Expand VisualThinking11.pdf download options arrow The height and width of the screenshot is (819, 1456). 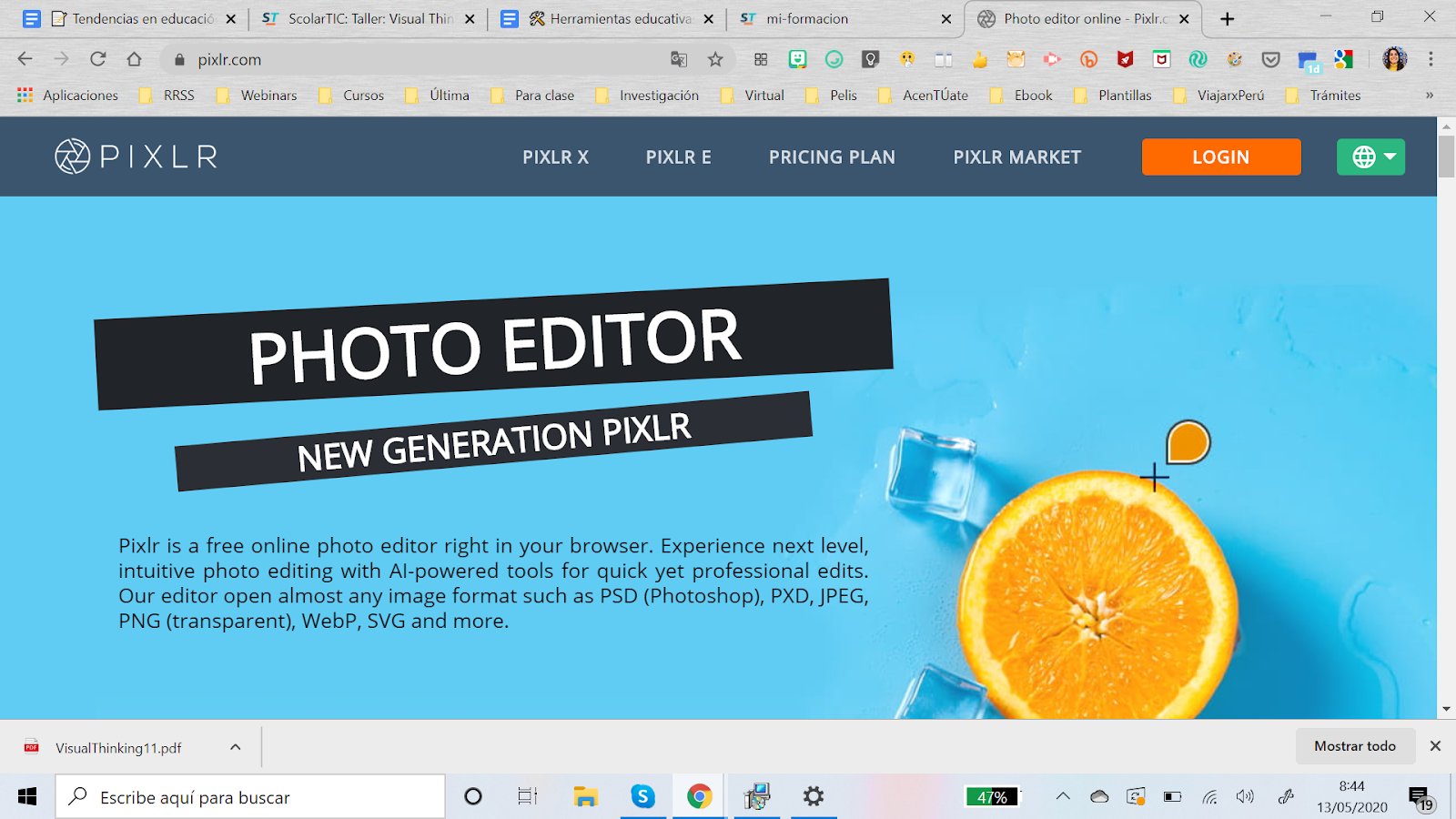236,747
